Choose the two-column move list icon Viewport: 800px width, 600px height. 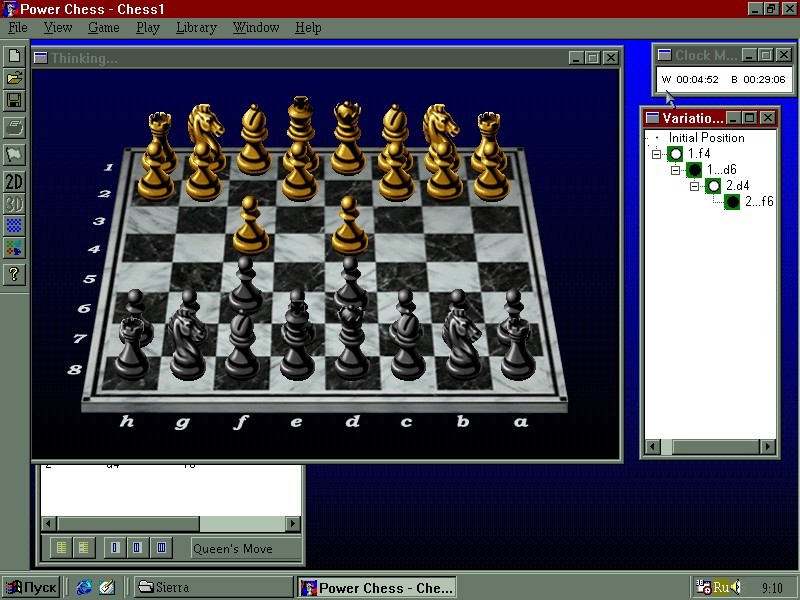[137, 548]
